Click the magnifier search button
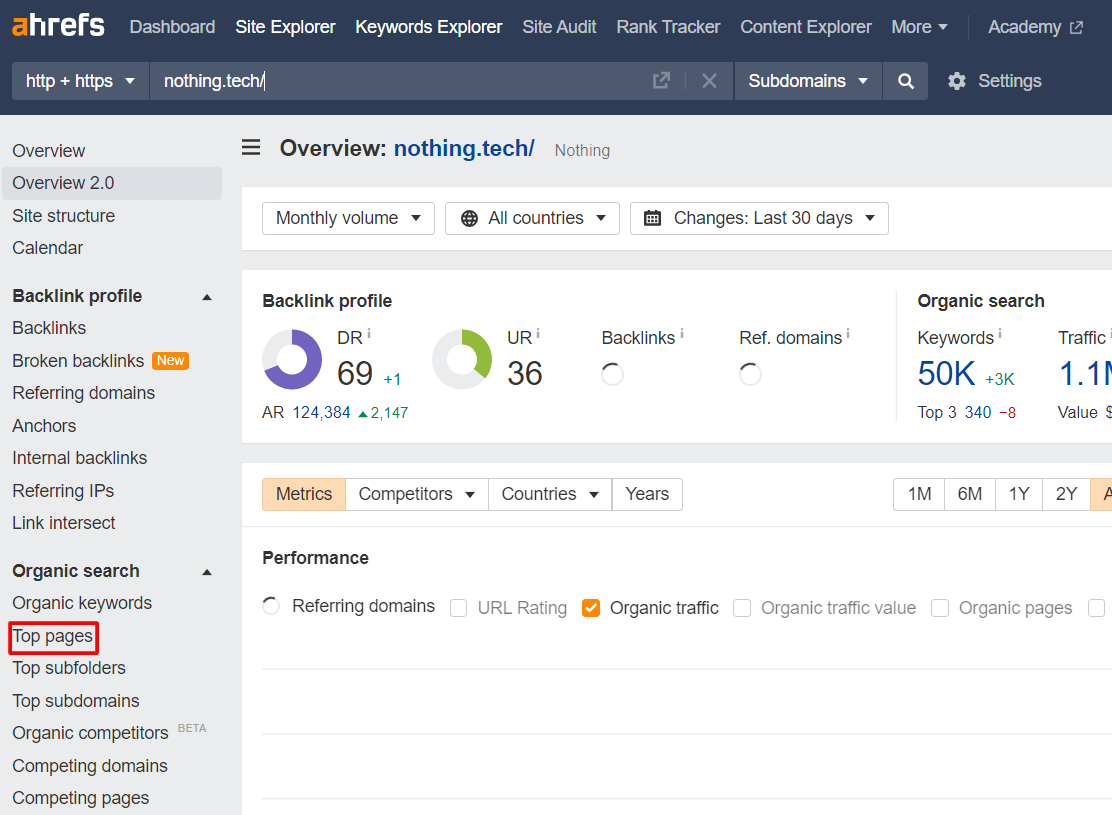Screen dimensions: 1112x815 [906, 81]
